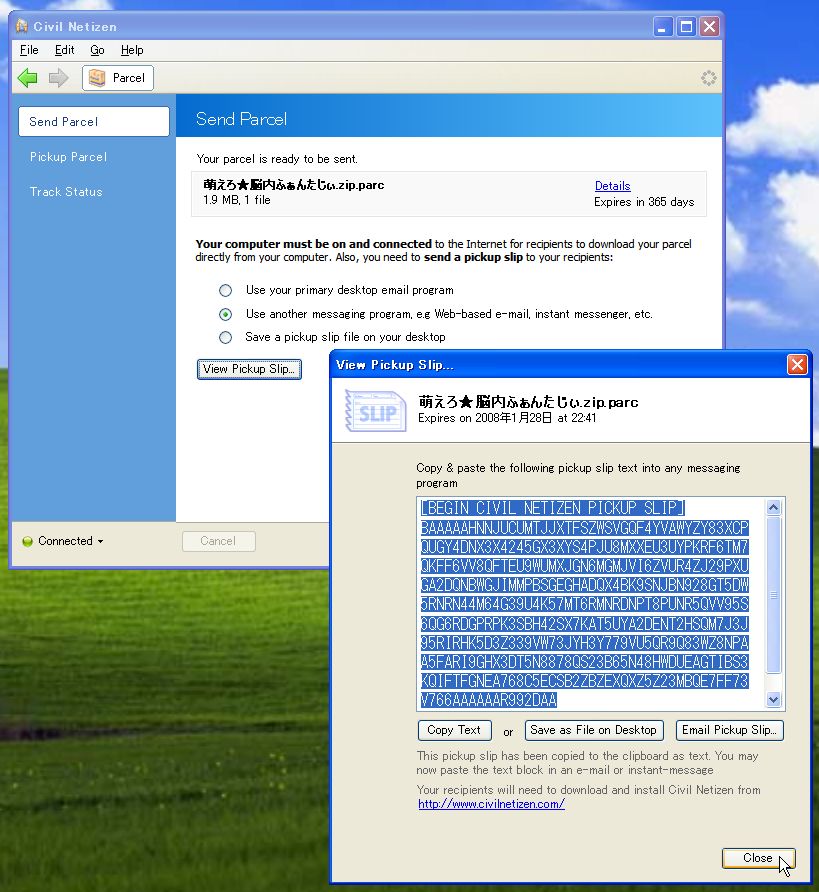Click 'Your parcel is ready to be sent.' text
This screenshot has width=819, height=892.
277,159
